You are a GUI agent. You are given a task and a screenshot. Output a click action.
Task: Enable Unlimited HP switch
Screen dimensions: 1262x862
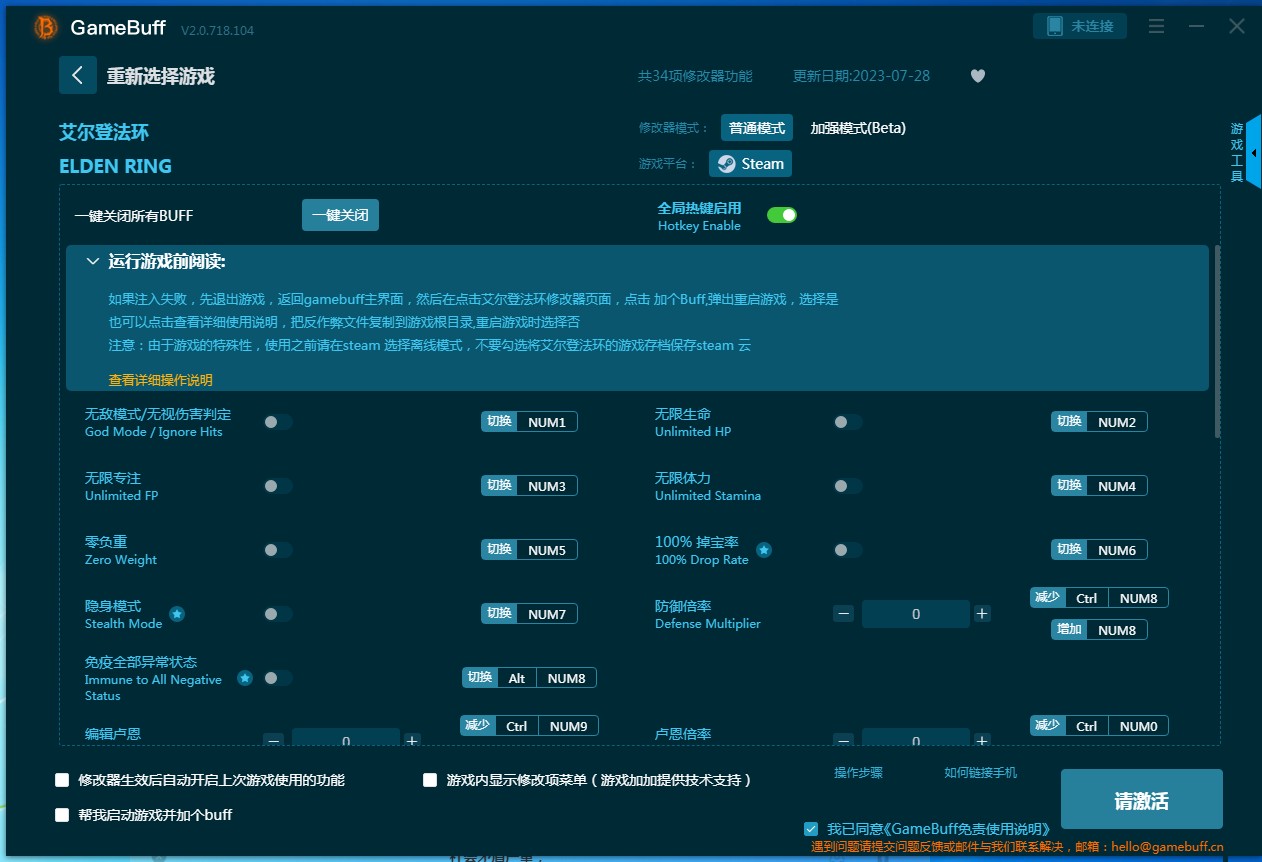tap(848, 422)
